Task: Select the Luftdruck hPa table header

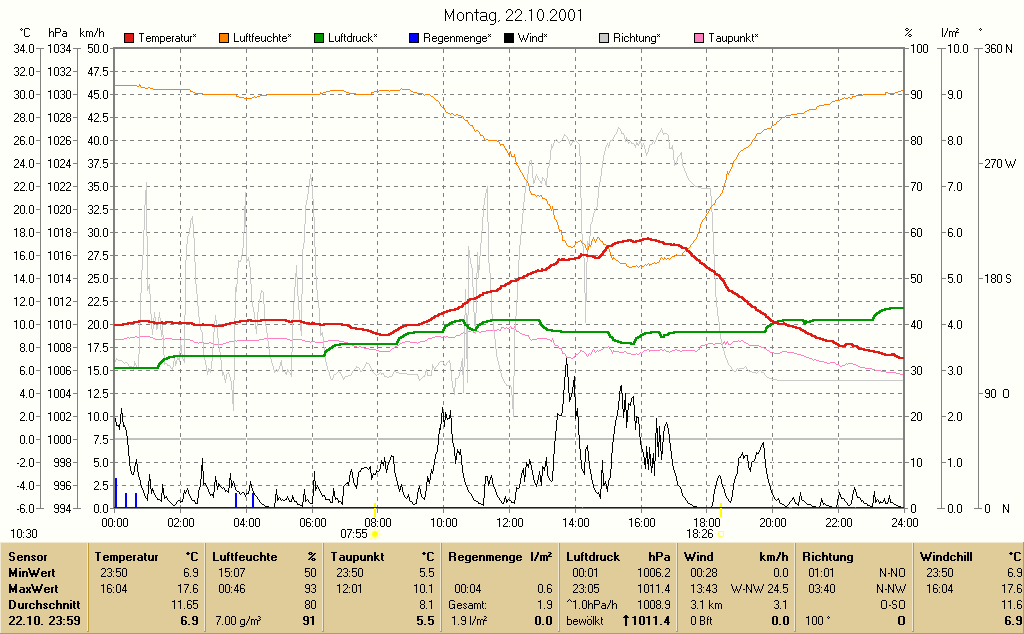Action: [618, 557]
